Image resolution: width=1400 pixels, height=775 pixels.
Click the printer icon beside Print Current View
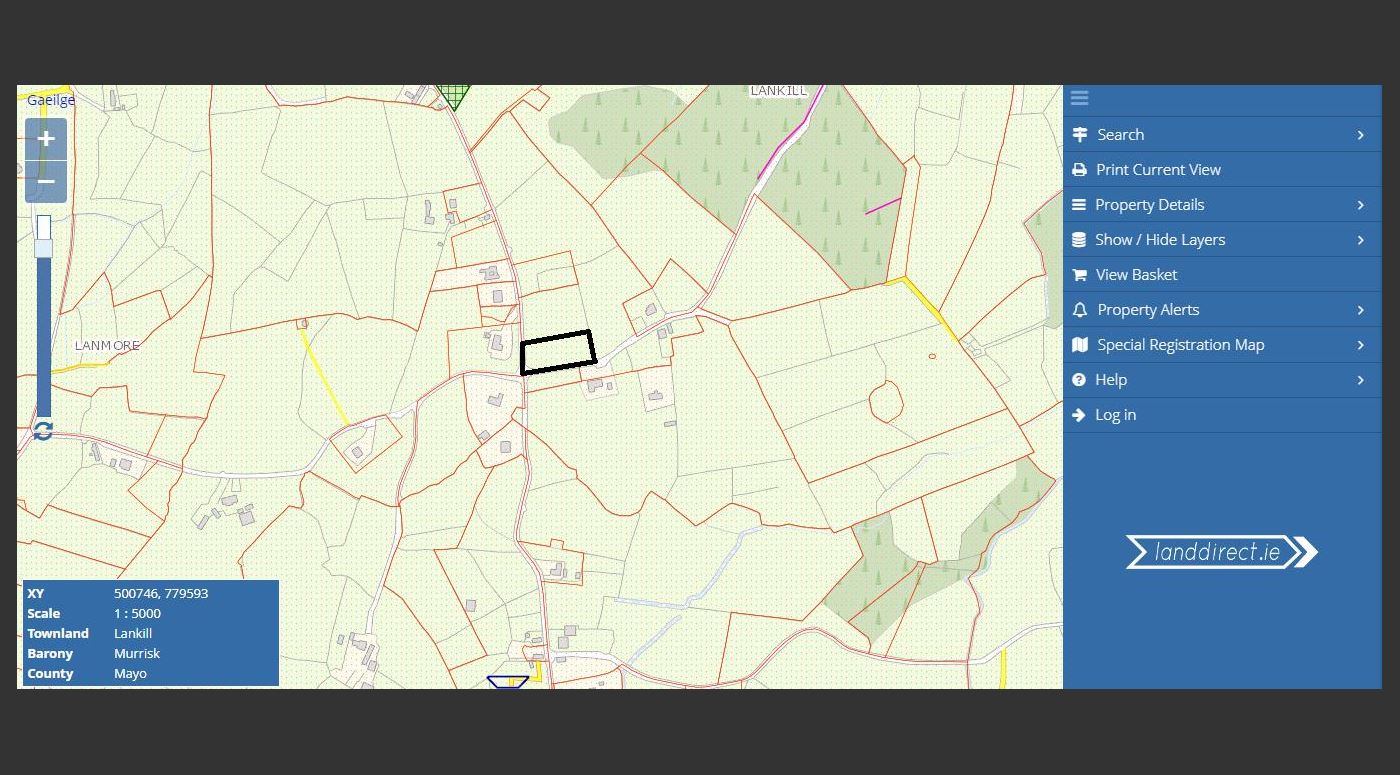tap(1079, 170)
